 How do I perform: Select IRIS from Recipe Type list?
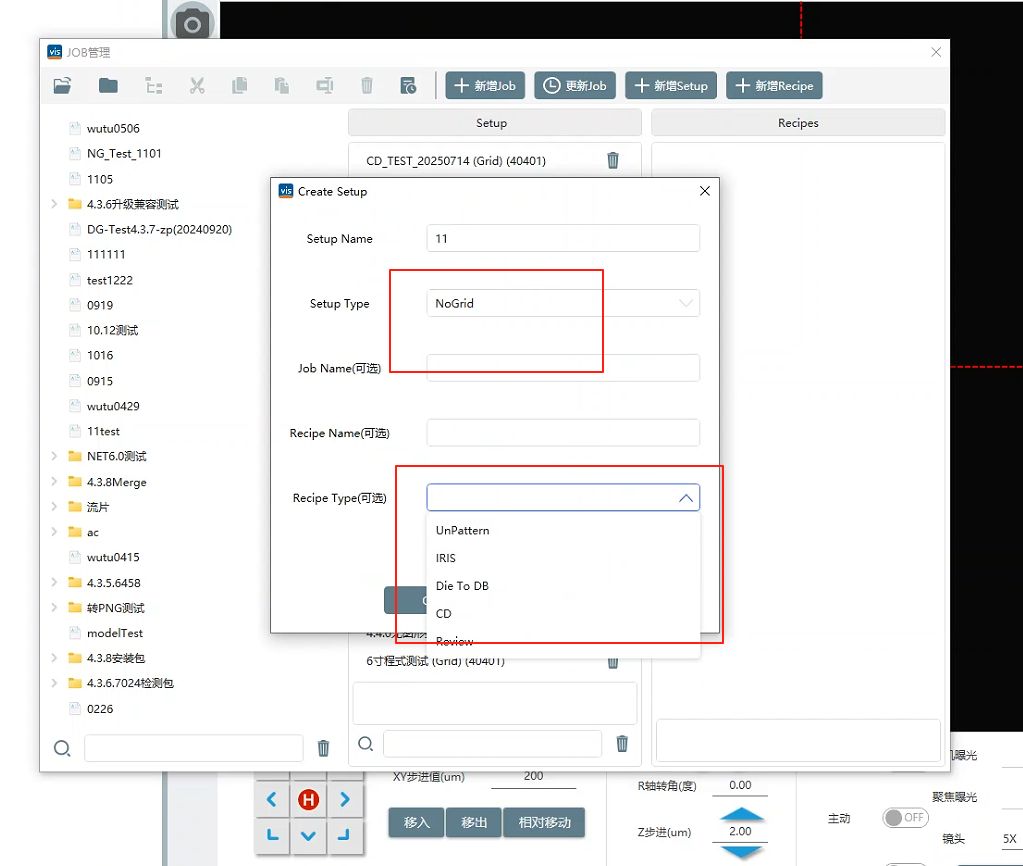(446, 558)
